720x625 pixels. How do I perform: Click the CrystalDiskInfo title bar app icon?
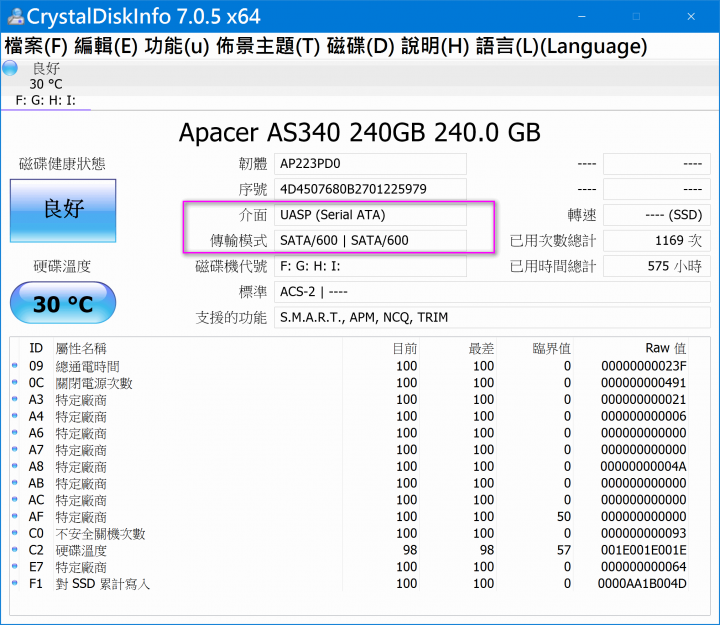(x=15, y=17)
